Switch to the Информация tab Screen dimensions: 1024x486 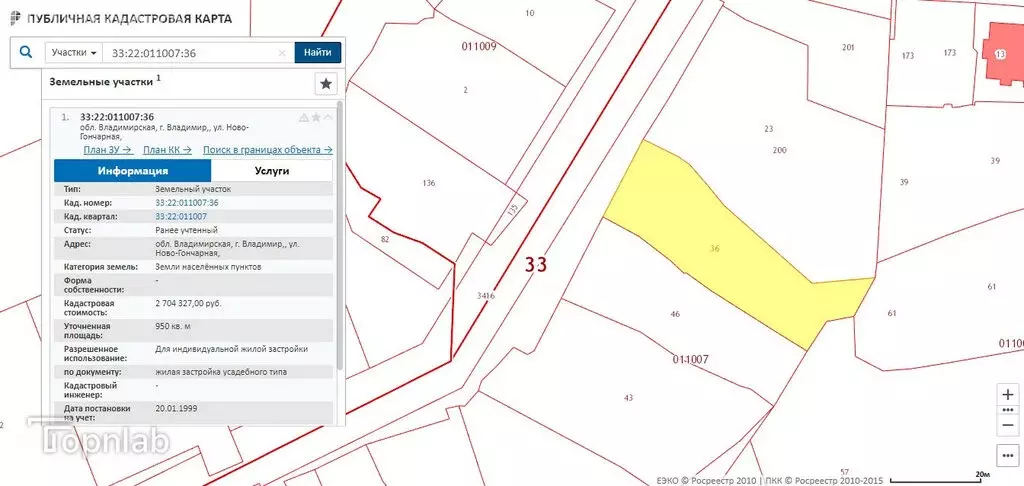coord(133,171)
